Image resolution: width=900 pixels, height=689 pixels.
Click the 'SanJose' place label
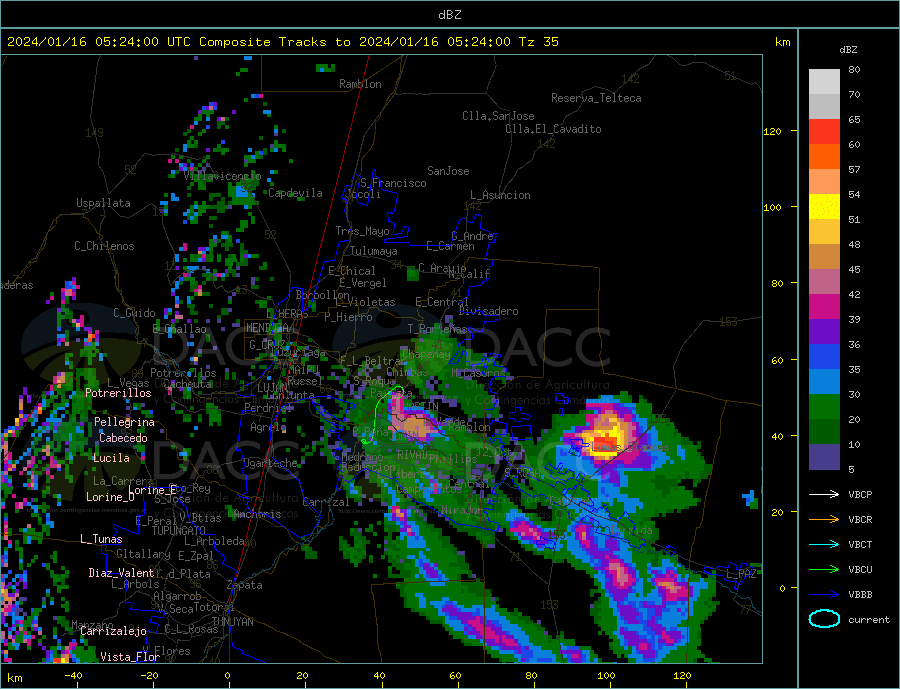click(x=448, y=171)
